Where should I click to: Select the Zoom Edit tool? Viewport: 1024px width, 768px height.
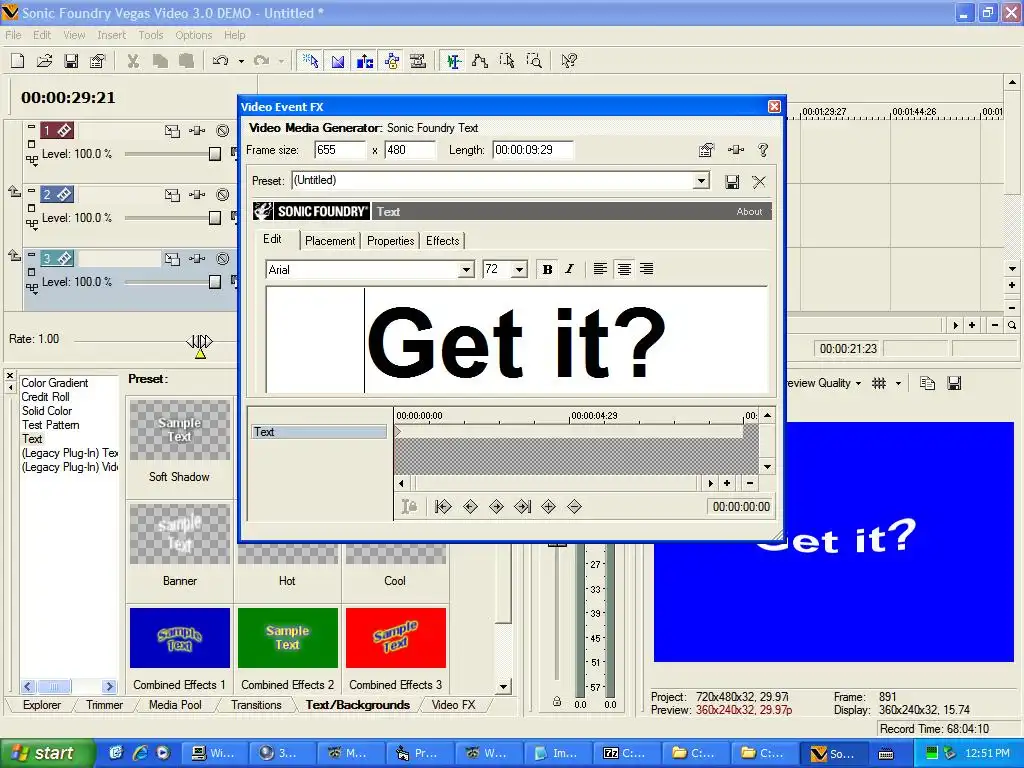point(534,61)
